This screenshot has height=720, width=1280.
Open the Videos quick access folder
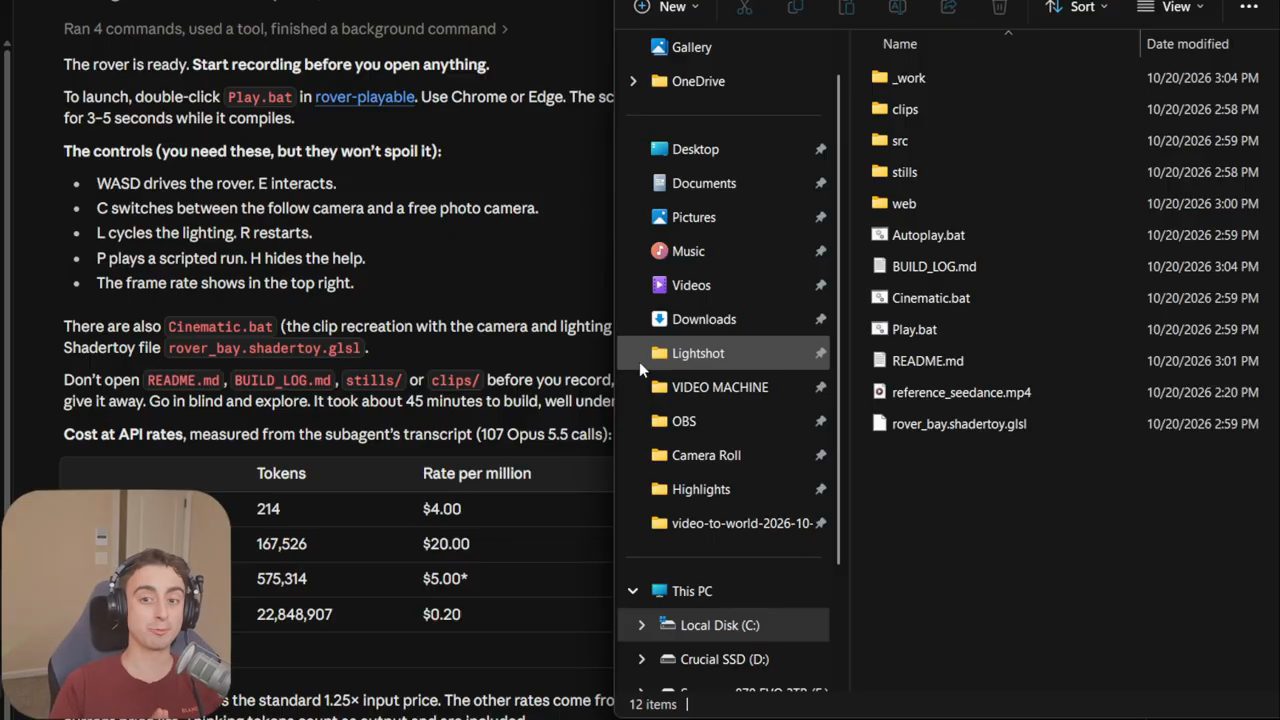(x=691, y=285)
